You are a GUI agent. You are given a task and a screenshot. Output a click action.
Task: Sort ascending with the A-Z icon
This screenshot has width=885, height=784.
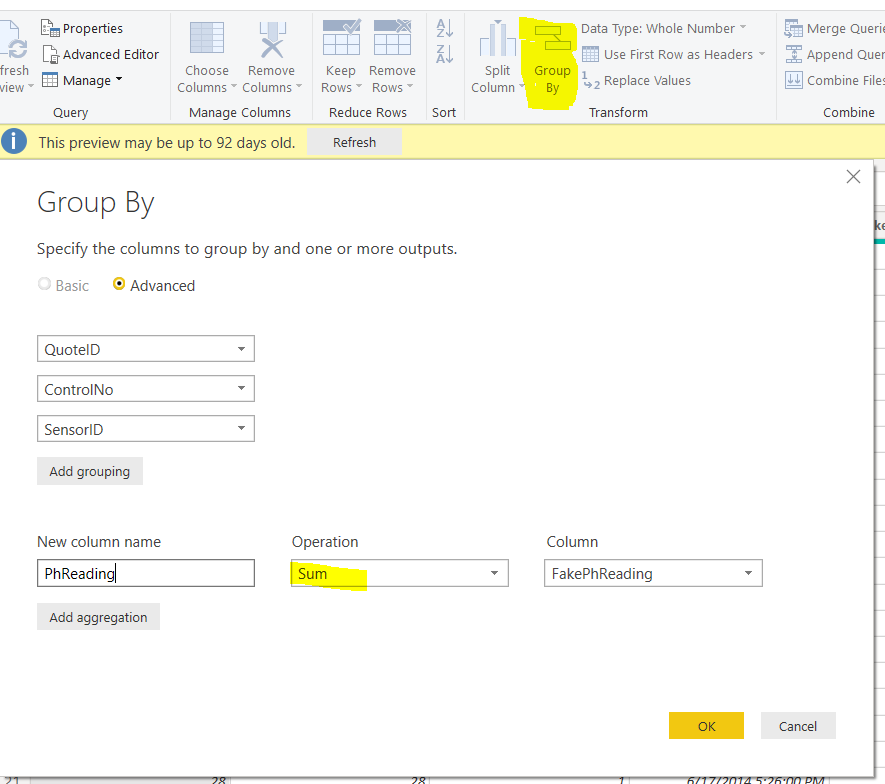[x=445, y=28]
